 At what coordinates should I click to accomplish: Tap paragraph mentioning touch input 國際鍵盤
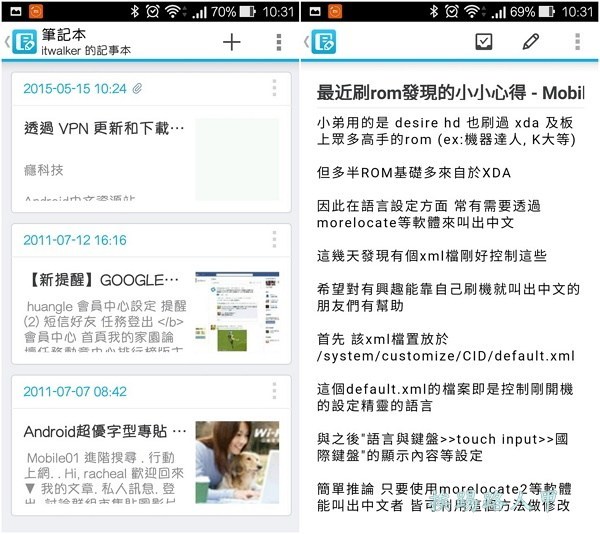pyautogui.click(x=443, y=447)
